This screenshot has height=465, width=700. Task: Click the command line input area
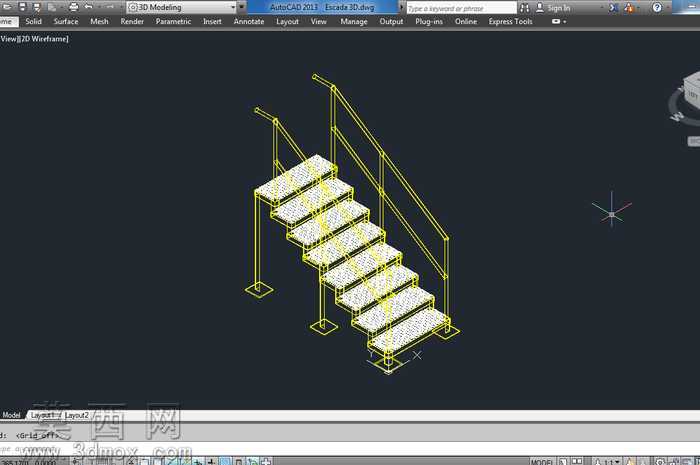[x=350, y=448]
